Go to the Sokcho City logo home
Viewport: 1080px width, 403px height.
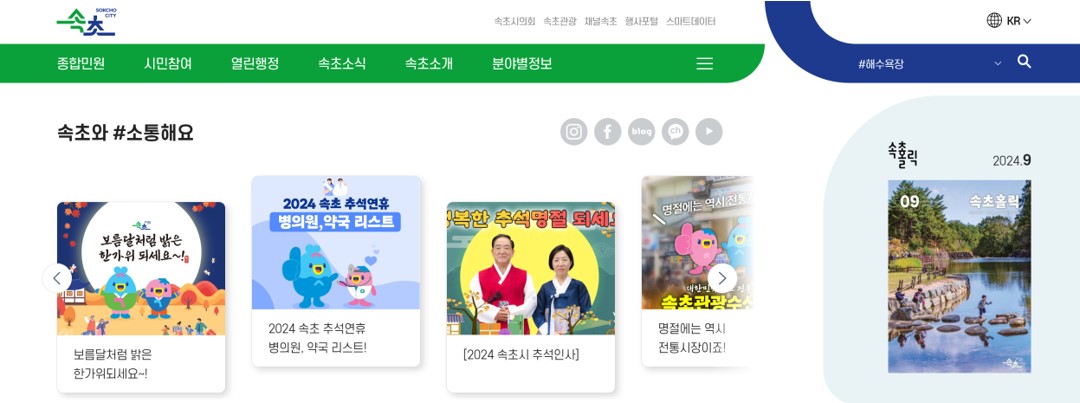(85, 23)
